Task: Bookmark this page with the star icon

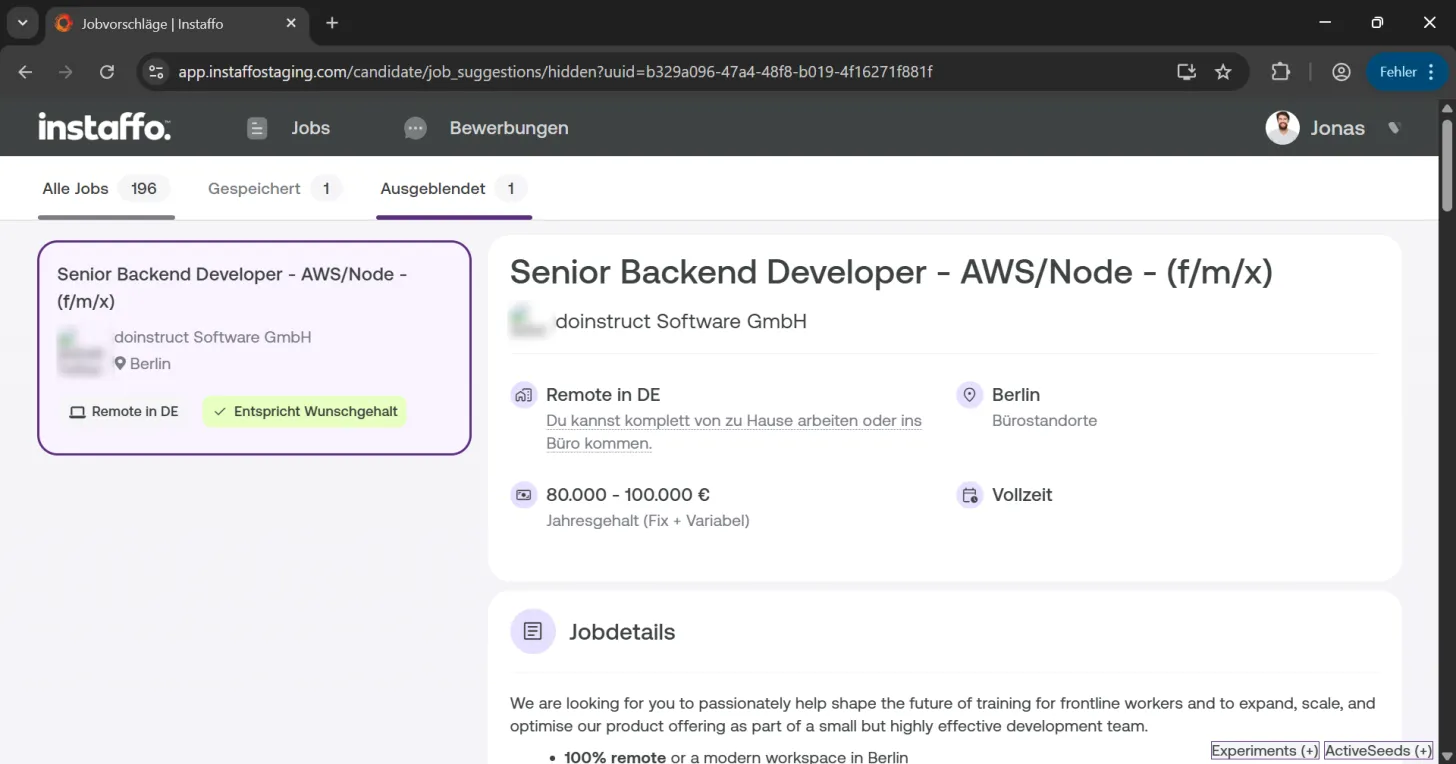Action: point(1223,72)
